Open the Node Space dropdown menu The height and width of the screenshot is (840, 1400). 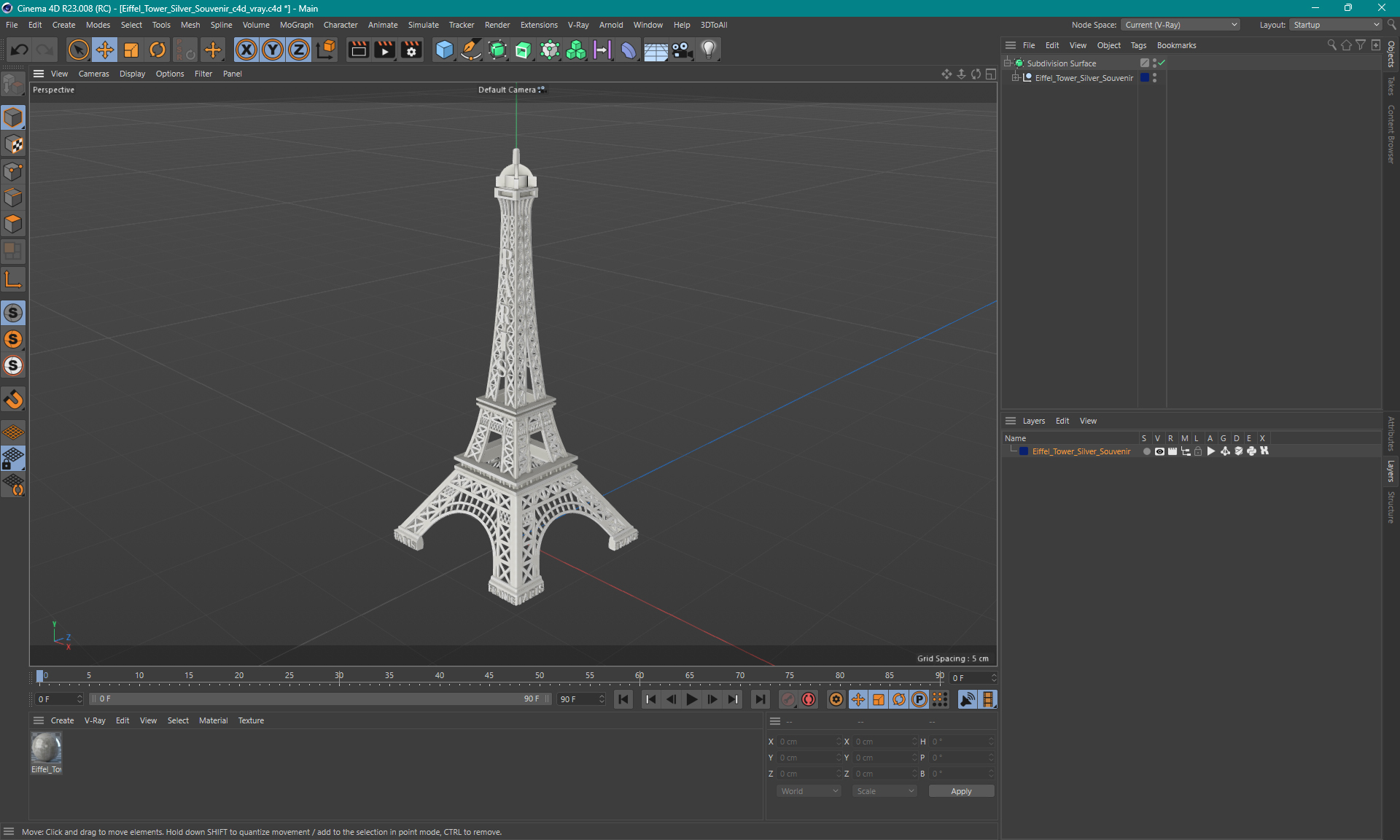coord(1186,24)
